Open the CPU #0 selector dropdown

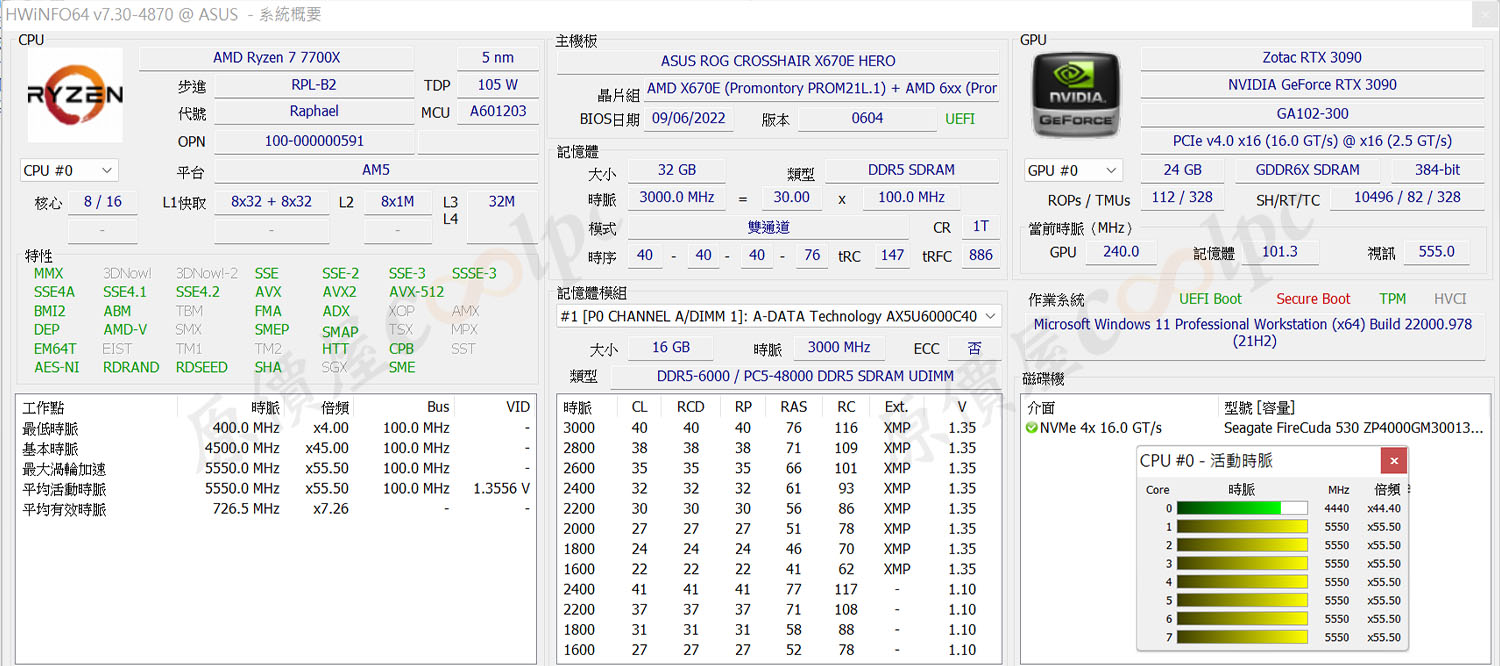click(69, 171)
